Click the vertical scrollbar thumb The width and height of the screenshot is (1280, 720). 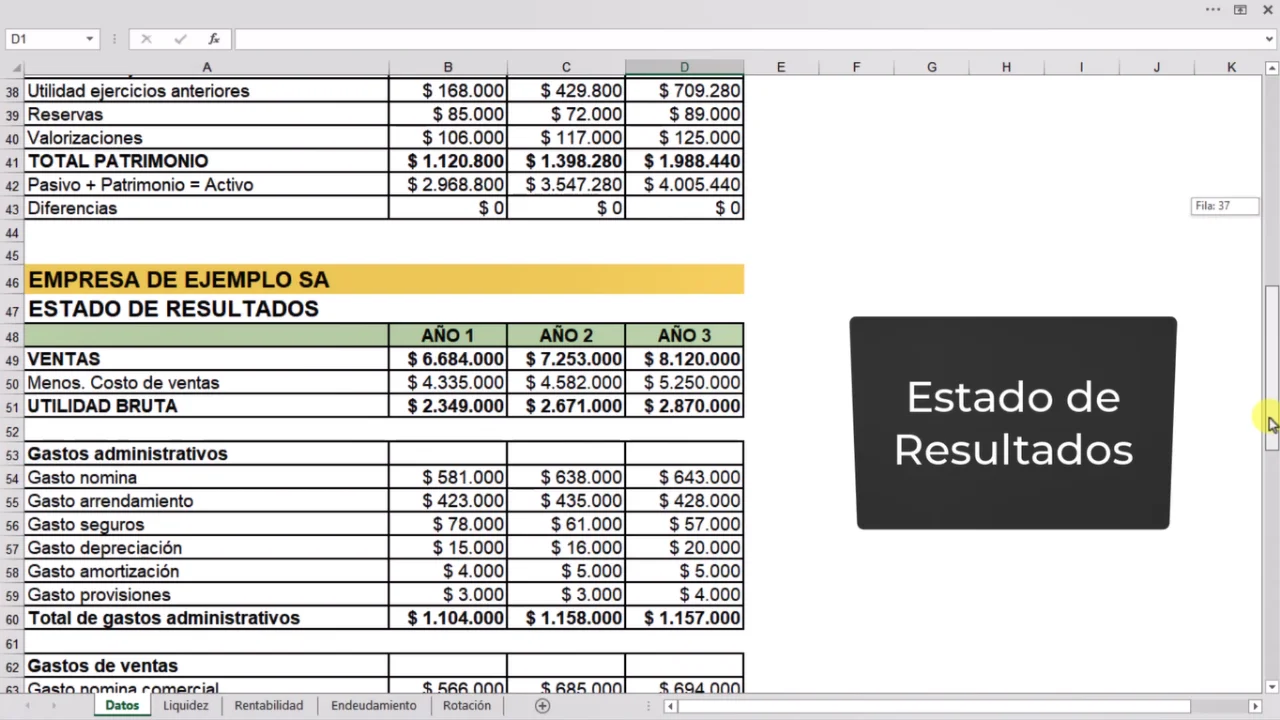(1272, 370)
